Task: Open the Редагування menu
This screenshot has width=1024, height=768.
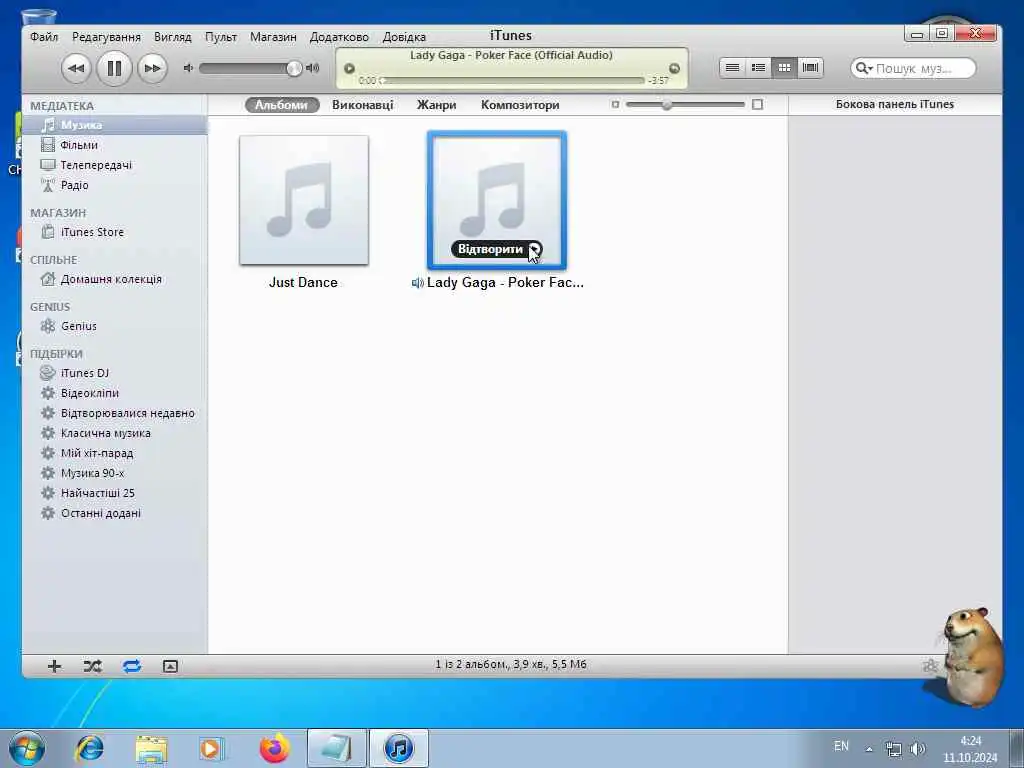Action: tap(106, 37)
